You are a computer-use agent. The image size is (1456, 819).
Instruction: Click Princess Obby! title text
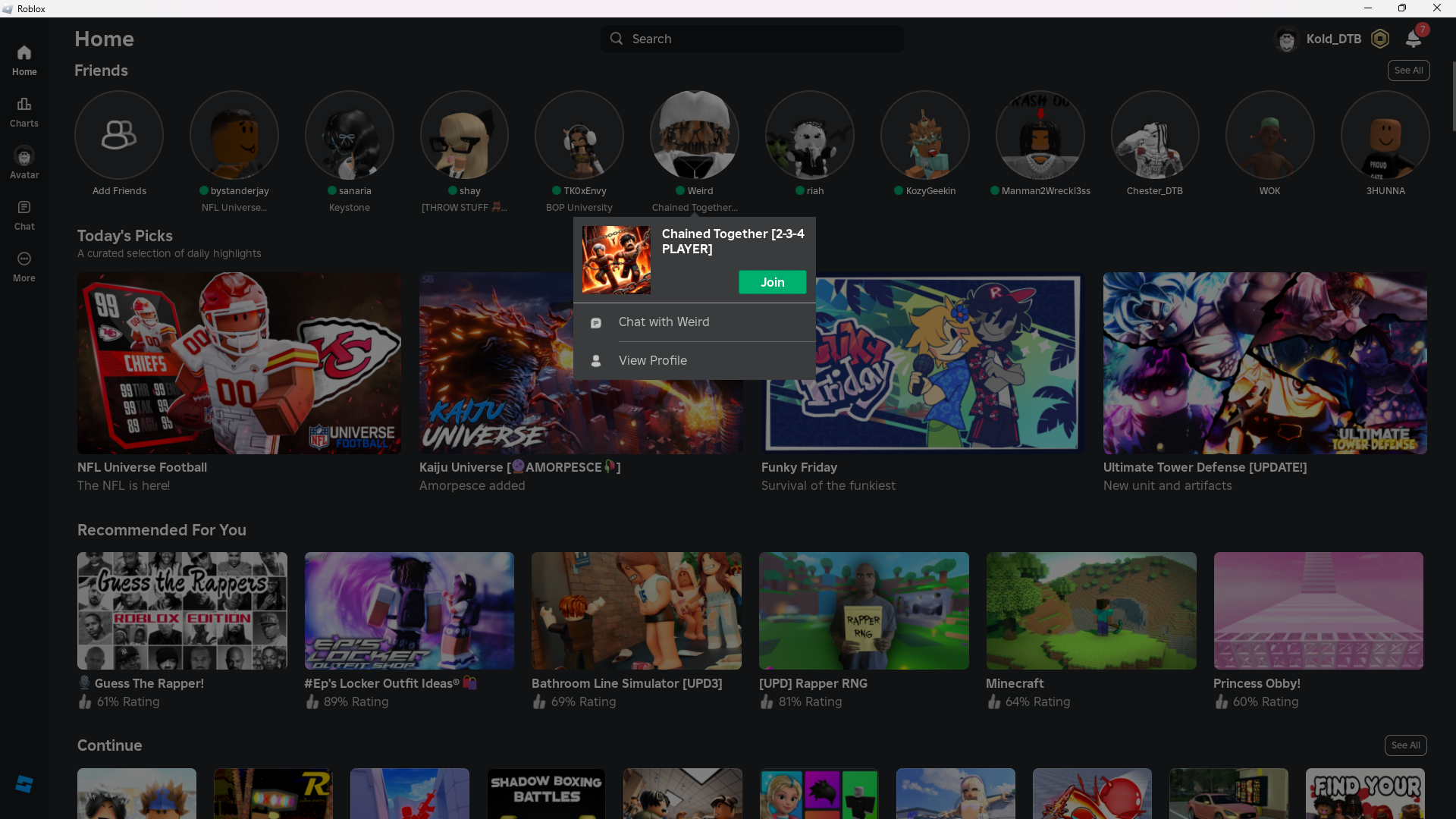pos(1257,684)
